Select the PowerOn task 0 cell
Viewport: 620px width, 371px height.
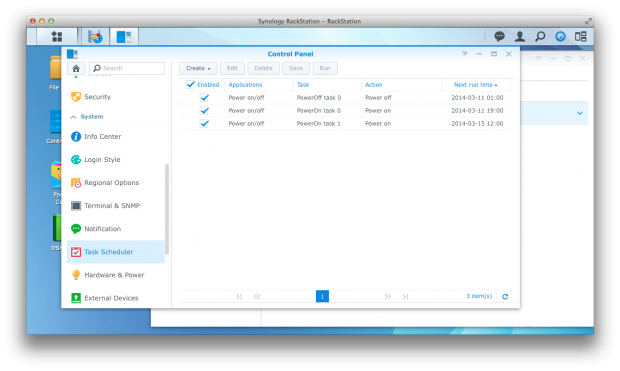tap(319, 111)
